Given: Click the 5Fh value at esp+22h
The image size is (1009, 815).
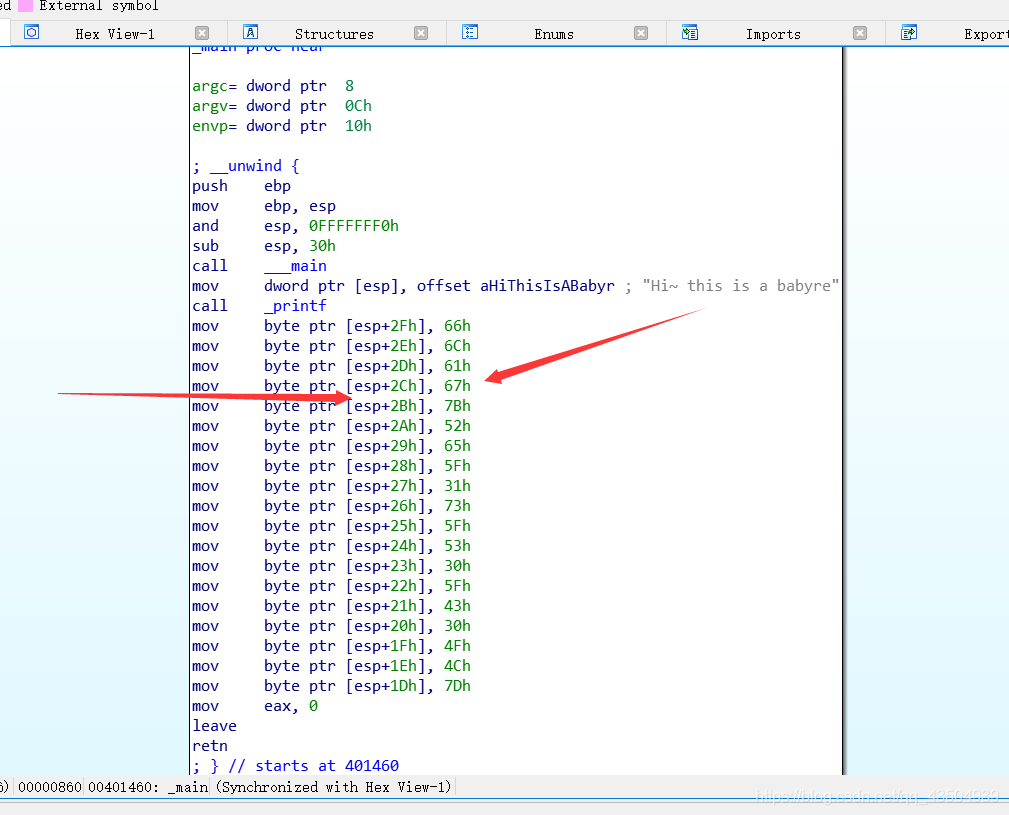Looking at the screenshot, I should coord(458,585).
